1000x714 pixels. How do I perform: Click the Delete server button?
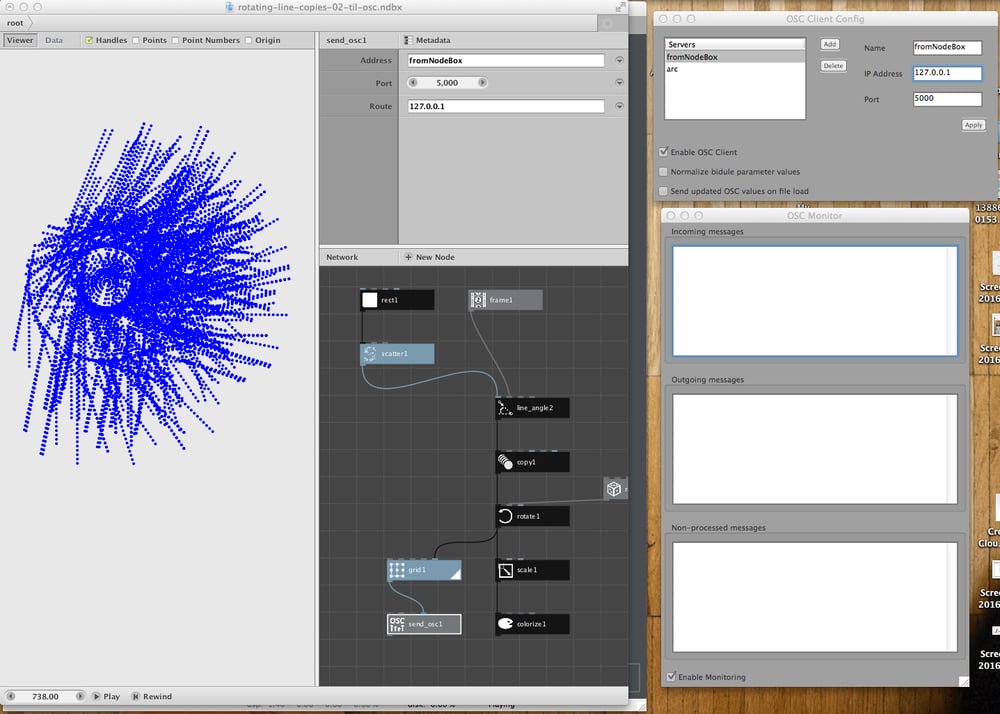pyautogui.click(x=833, y=66)
